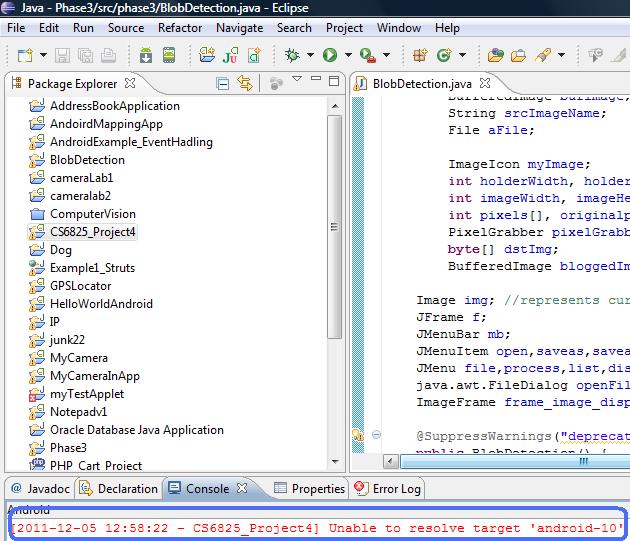Image resolution: width=630 pixels, height=541 pixels.
Task: Click the Open Type toolbar icon
Action: pyautogui.click(x=497, y=55)
